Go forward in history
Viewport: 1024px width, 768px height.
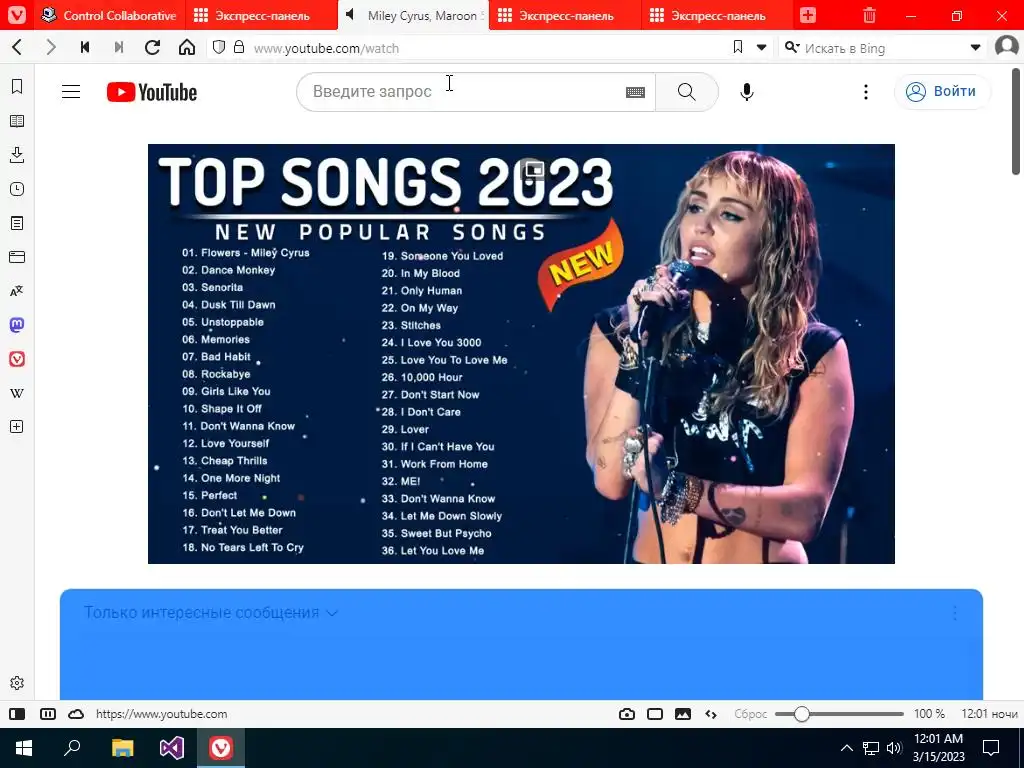point(51,47)
